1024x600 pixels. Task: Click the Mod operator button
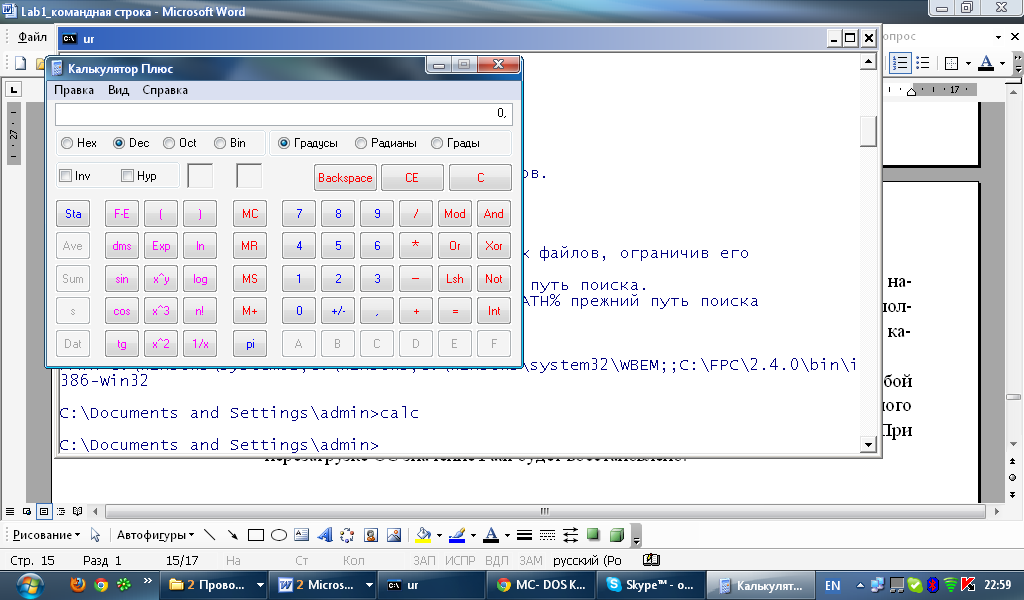click(455, 213)
